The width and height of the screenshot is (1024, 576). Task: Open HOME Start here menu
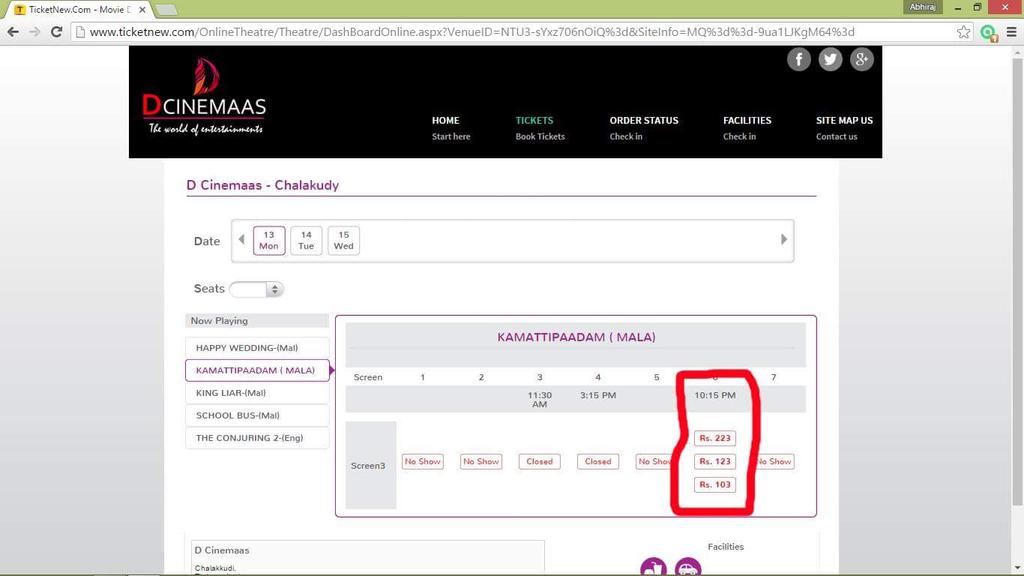451,128
